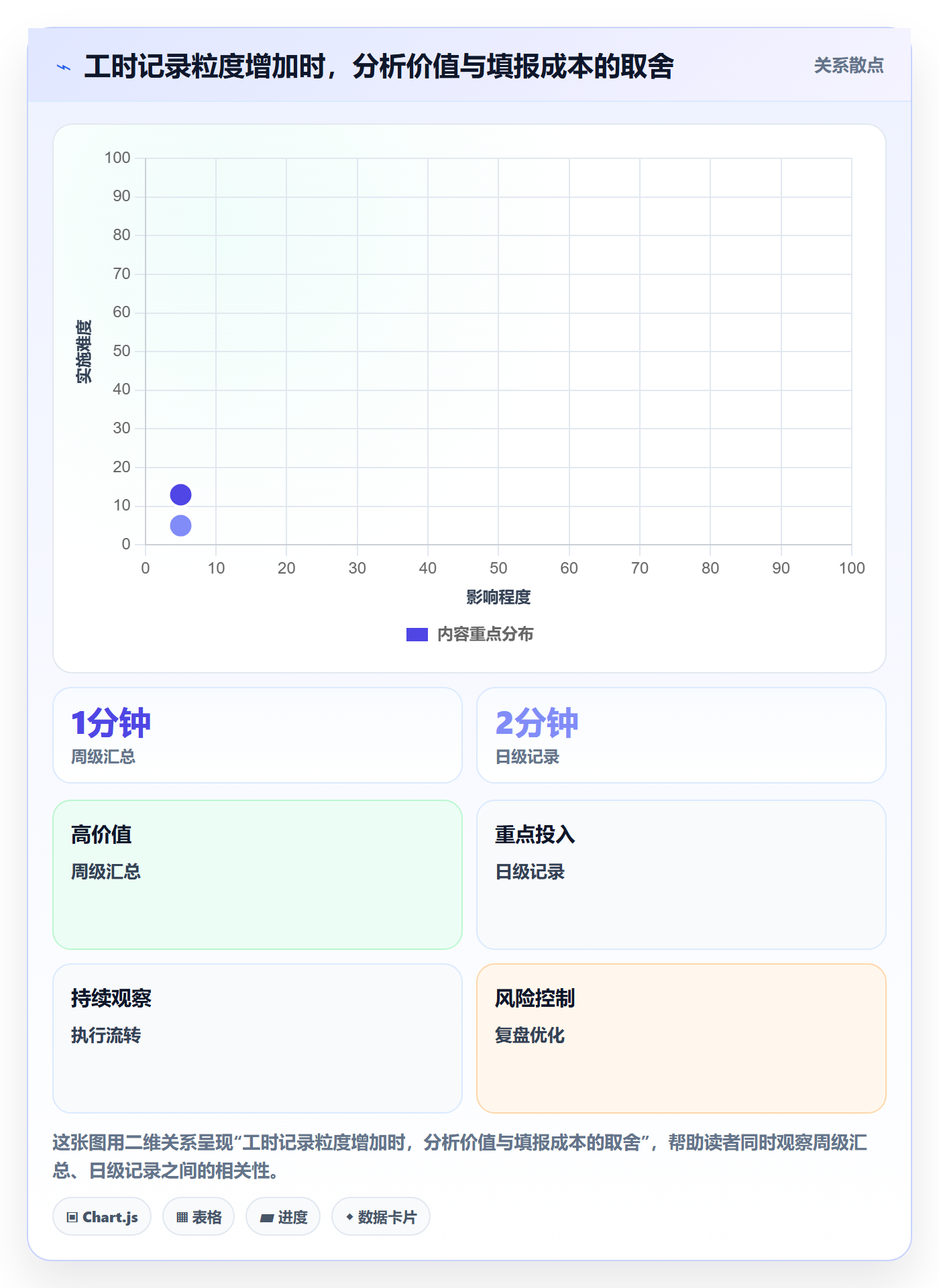Select the 重点投入 quadrant card

tap(681, 875)
